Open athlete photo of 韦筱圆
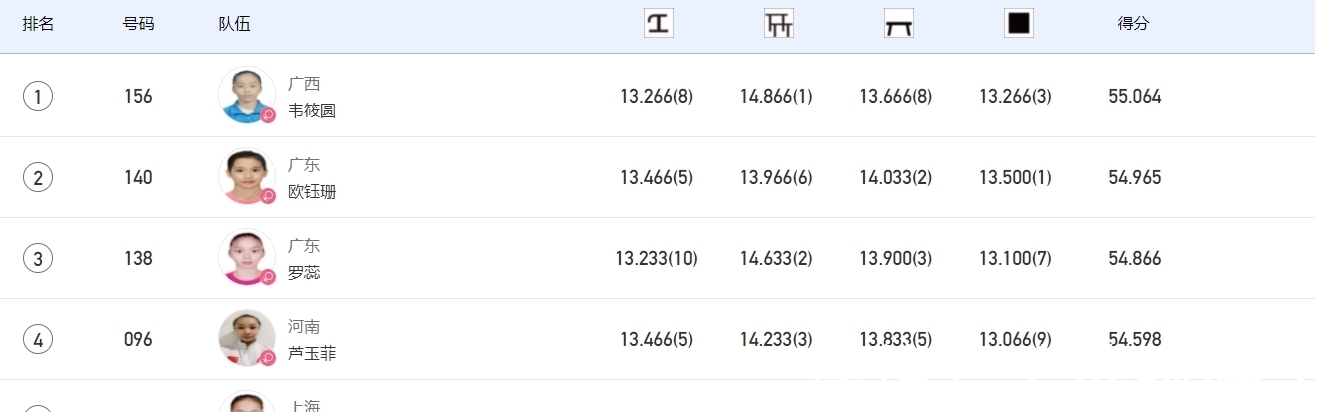The height and width of the screenshot is (412, 1339). click(246, 96)
